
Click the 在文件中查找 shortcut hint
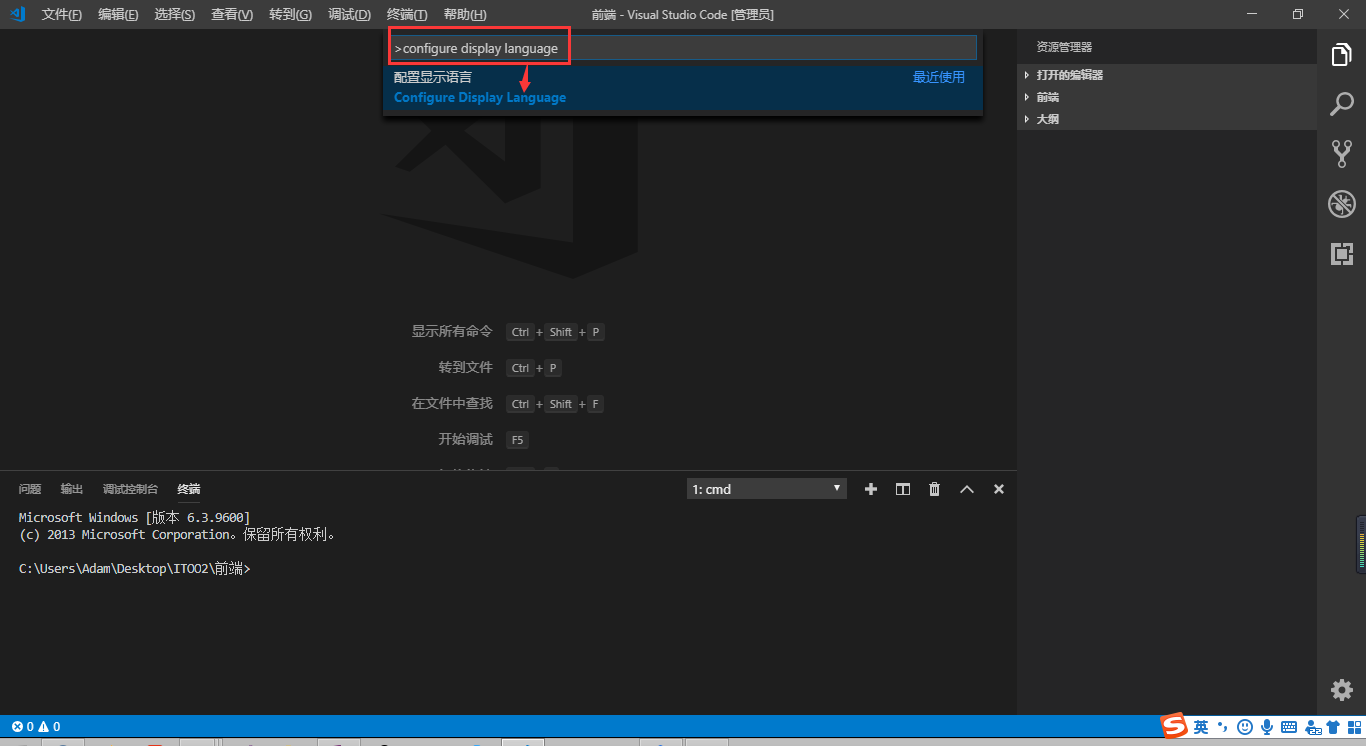coord(452,403)
